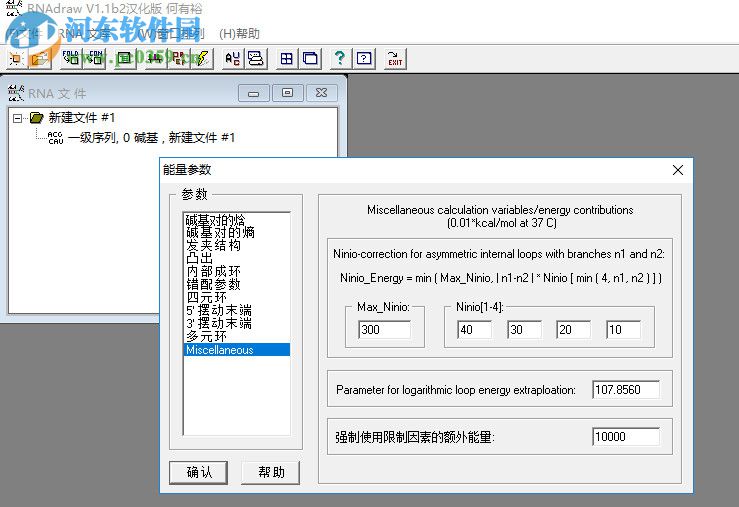The height and width of the screenshot is (507, 739).
Task: Click the Open file folder toolbar icon
Action: 40,59
